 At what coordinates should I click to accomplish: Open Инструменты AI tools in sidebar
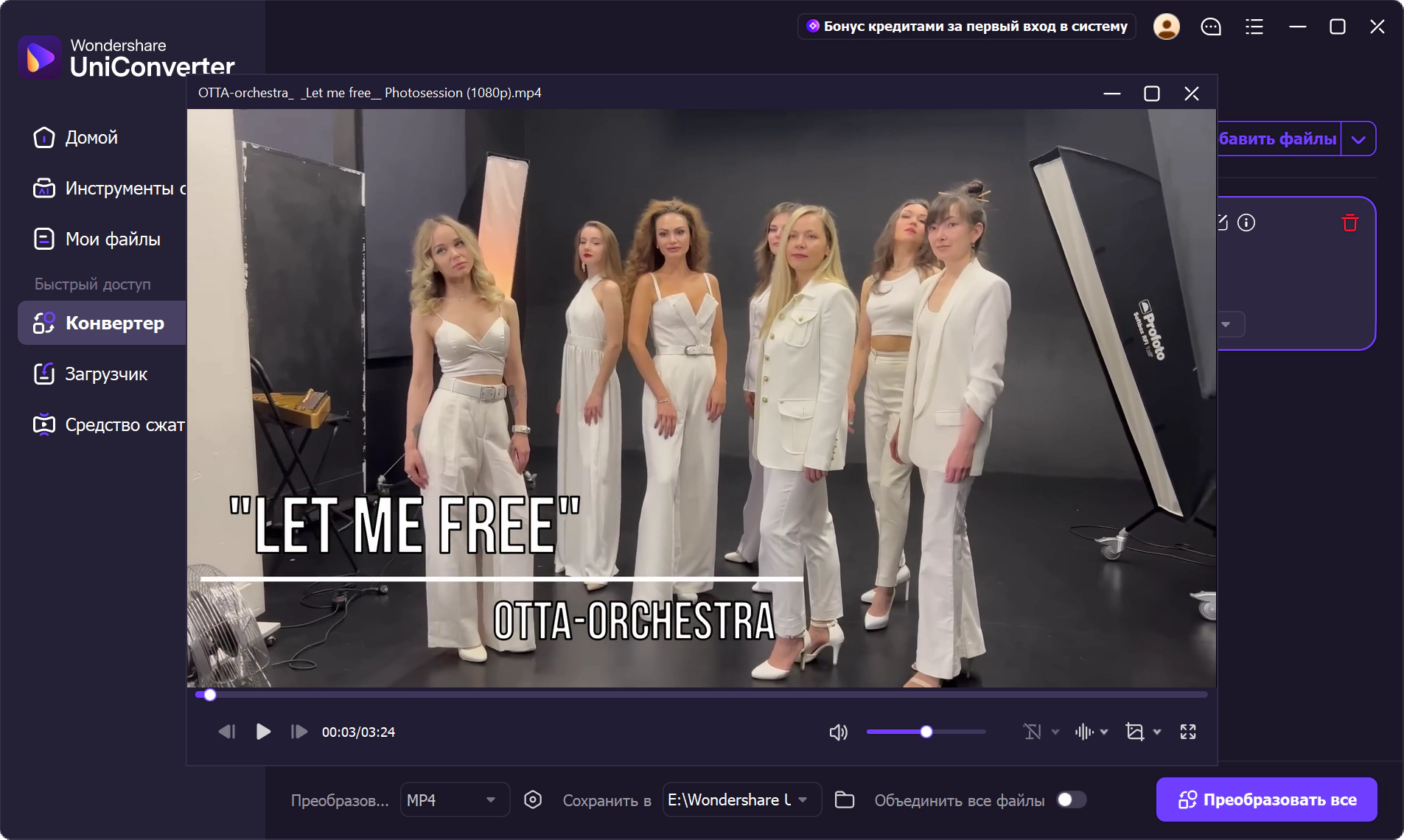pyautogui.click(x=109, y=189)
